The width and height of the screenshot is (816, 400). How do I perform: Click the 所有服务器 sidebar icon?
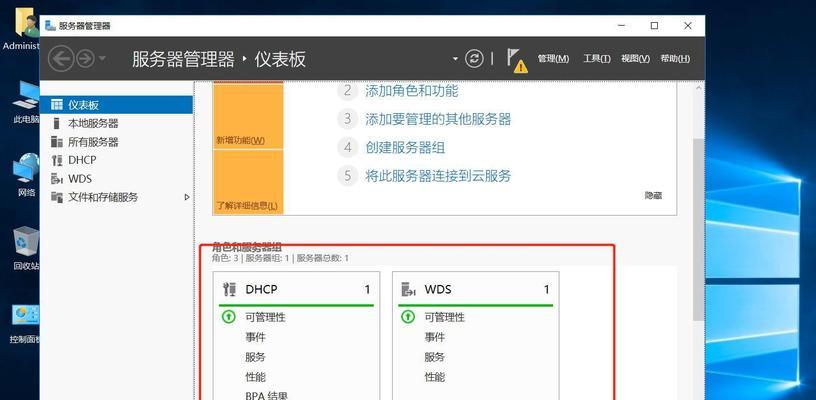(x=57, y=141)
